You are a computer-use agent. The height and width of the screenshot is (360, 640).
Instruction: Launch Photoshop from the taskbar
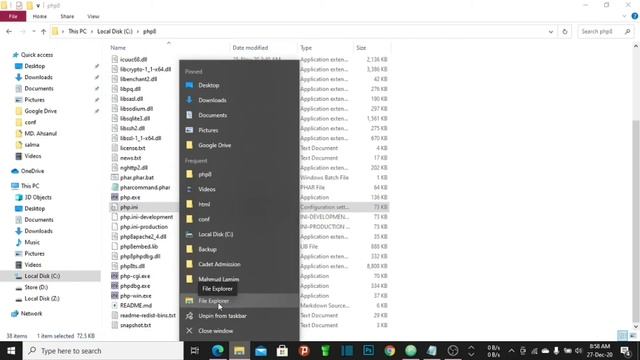(x=368, y=351)
